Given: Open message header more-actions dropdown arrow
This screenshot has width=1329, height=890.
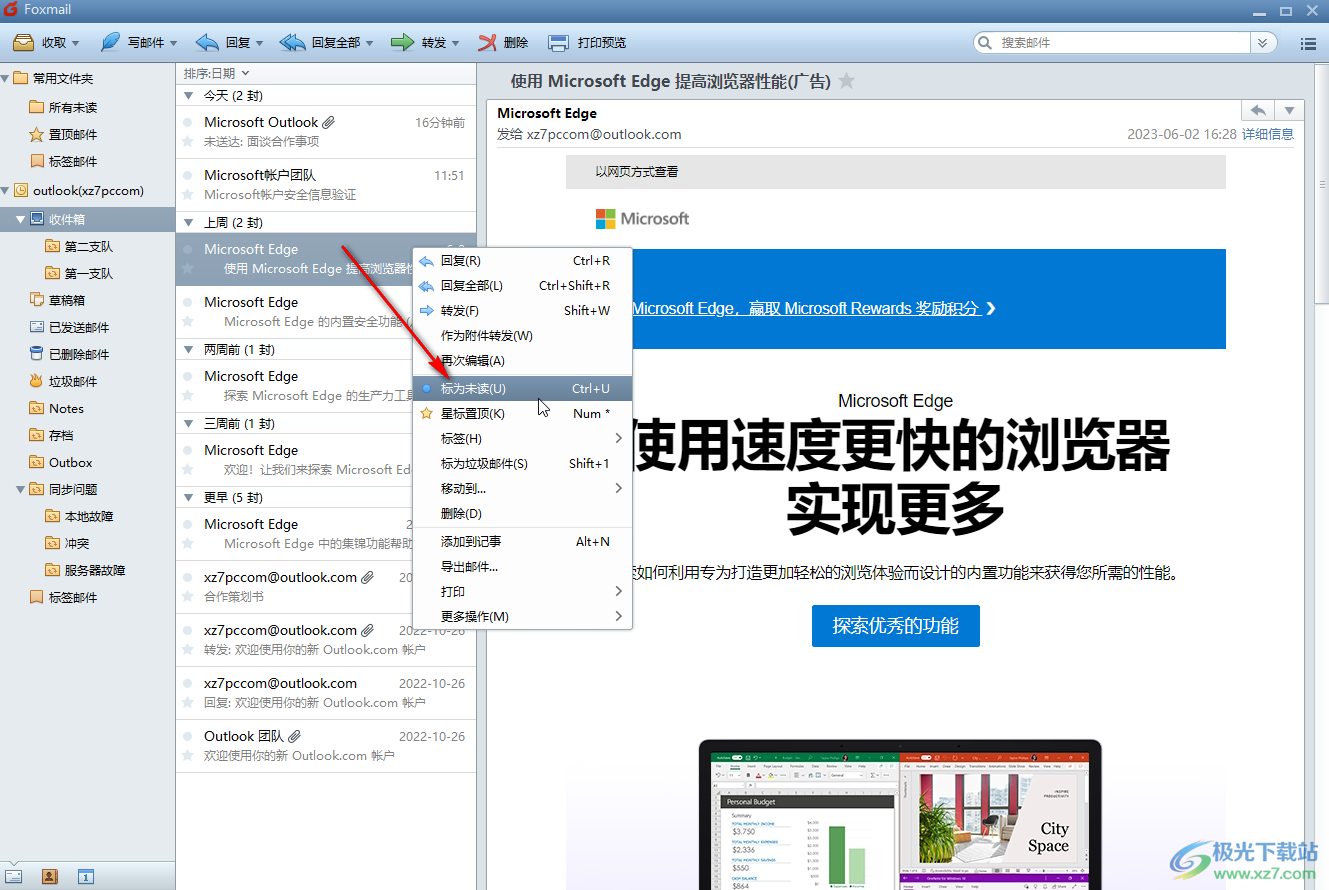Looking at the screenshot, I should tap(1290, 111).
